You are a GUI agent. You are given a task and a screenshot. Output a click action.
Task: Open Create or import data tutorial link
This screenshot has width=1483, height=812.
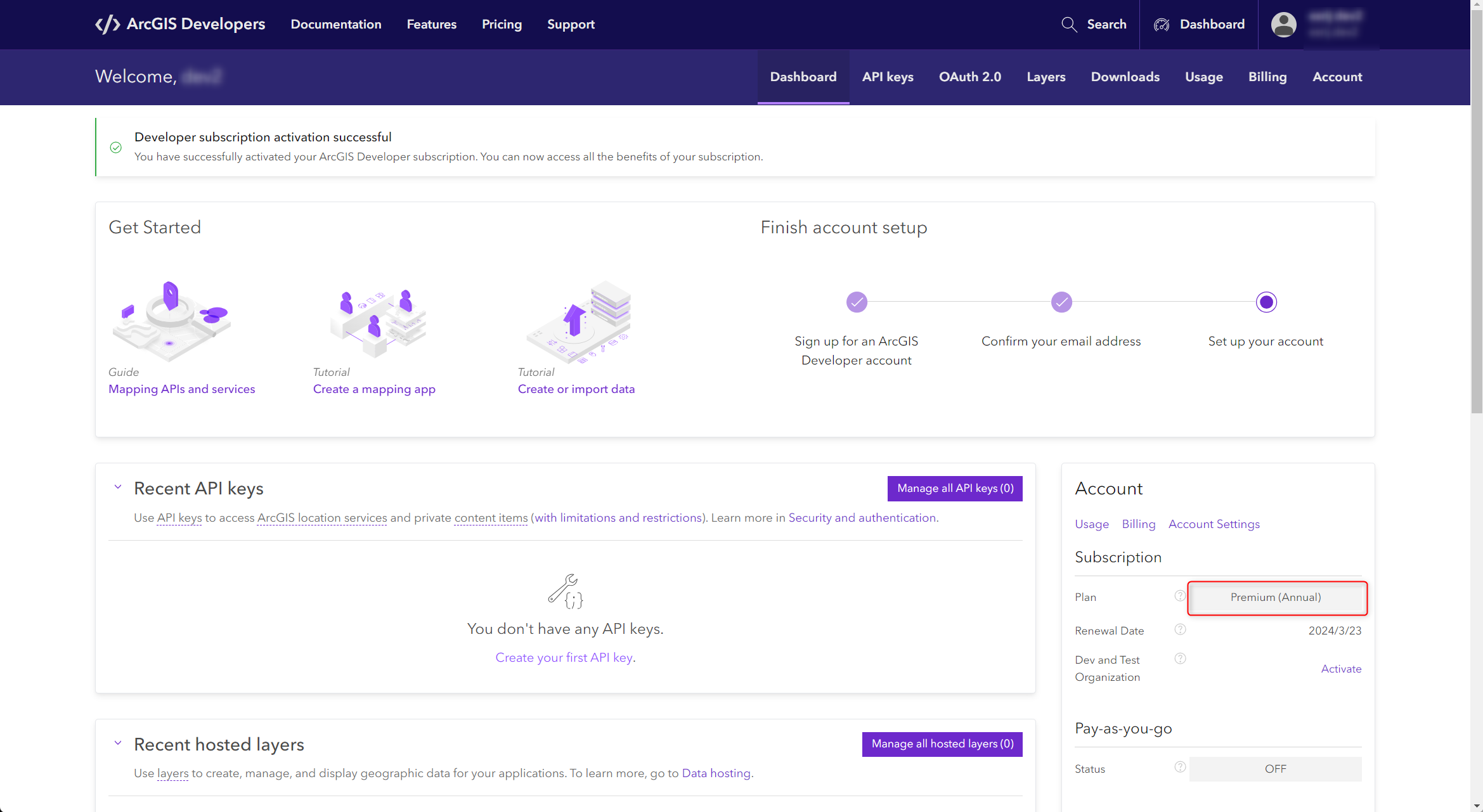point(576,389)
